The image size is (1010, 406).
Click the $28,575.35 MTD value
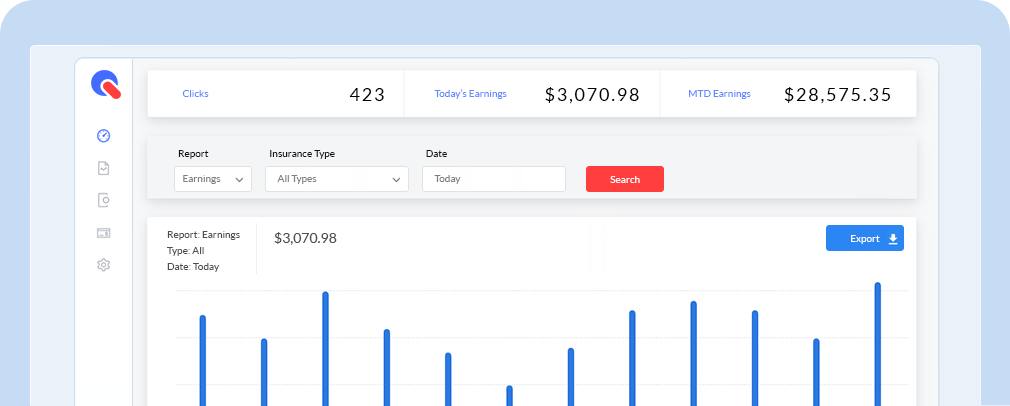[x=838, y=95]
